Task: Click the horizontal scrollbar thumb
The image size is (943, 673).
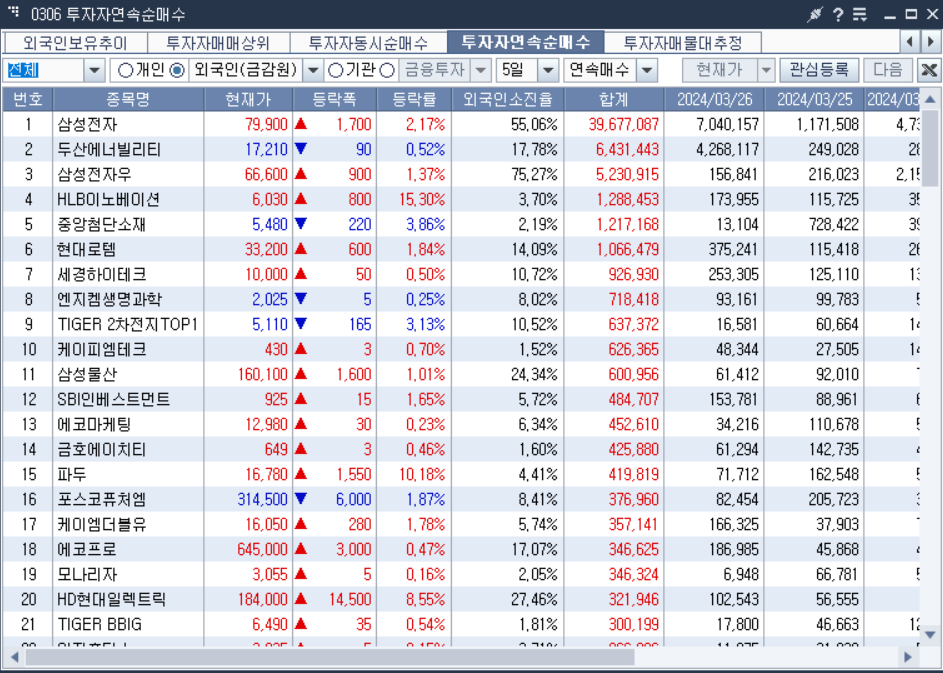Action: pos(330,657)
